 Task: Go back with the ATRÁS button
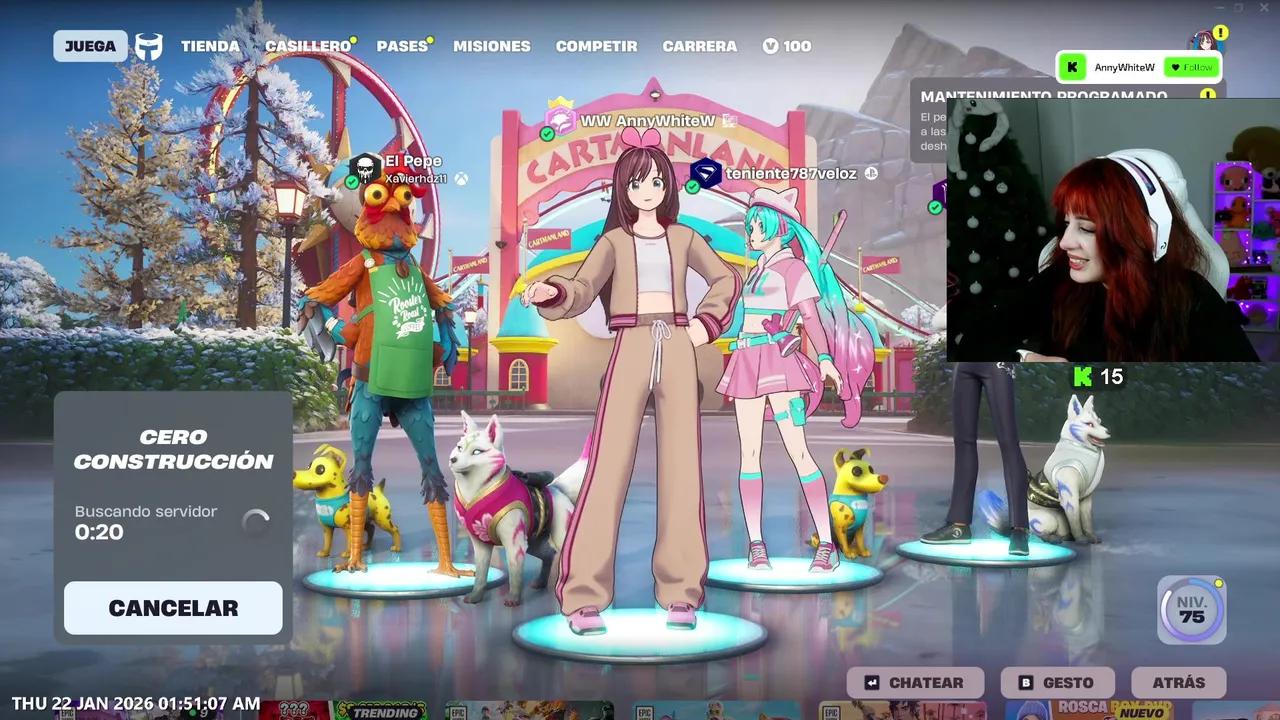tap(1179, 683)
